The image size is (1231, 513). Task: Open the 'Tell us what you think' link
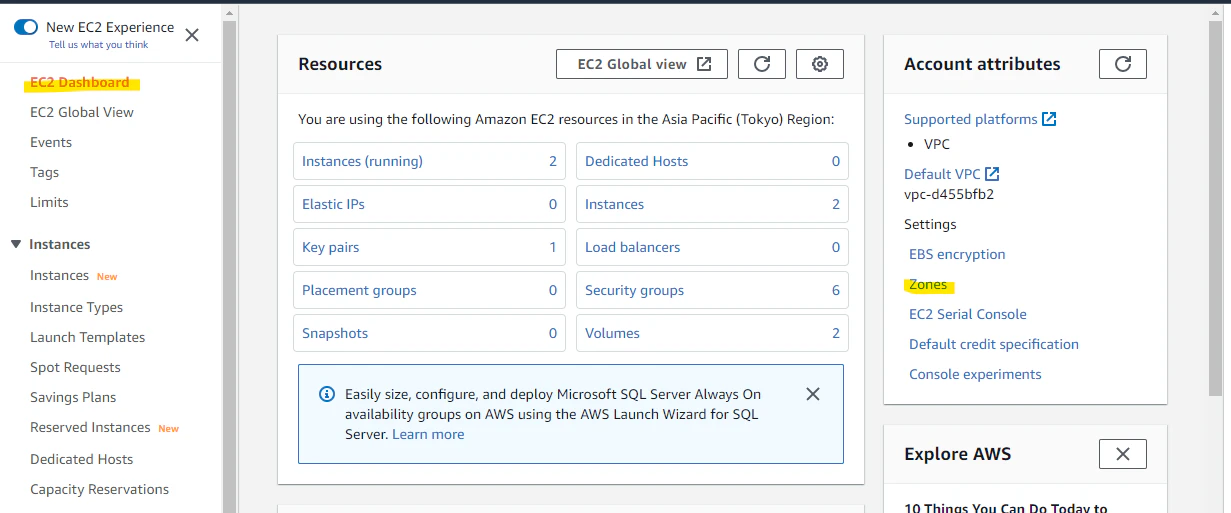[98, 45]
